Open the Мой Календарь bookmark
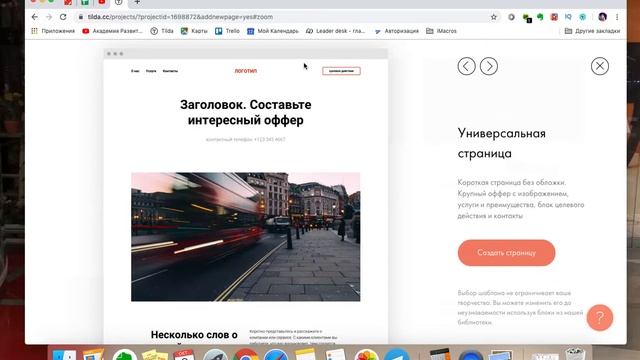The width and height of the screenshot is (640, 360). click(x=273, y=31)
